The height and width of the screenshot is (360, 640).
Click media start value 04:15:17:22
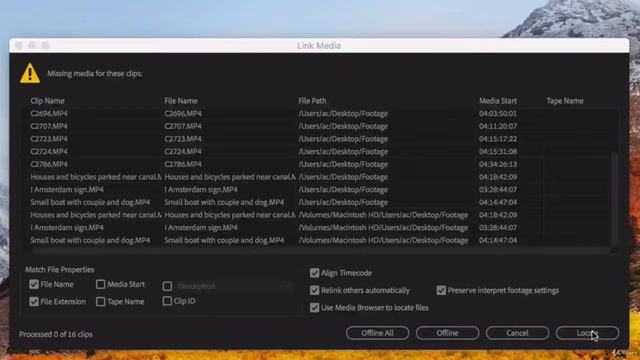tap(498, 139)
